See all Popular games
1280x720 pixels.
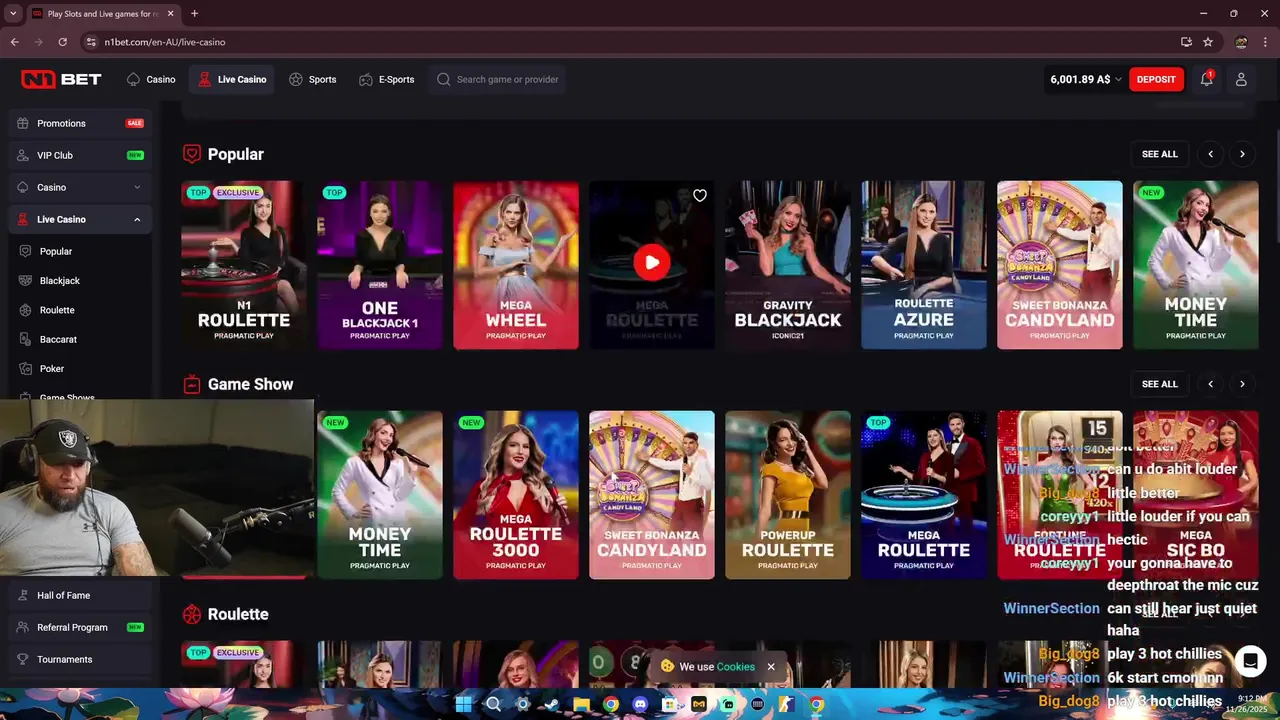(1160, 154)
